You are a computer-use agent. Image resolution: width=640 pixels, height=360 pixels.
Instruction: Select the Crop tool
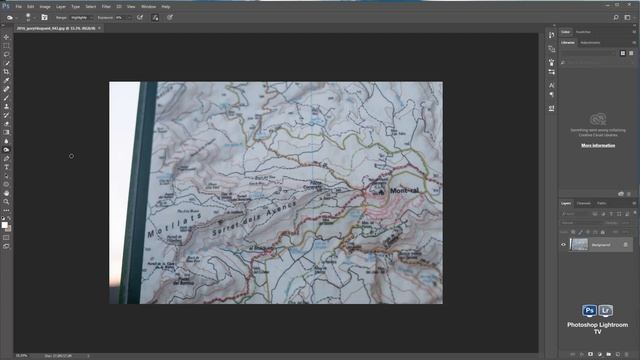pos(6,72)
